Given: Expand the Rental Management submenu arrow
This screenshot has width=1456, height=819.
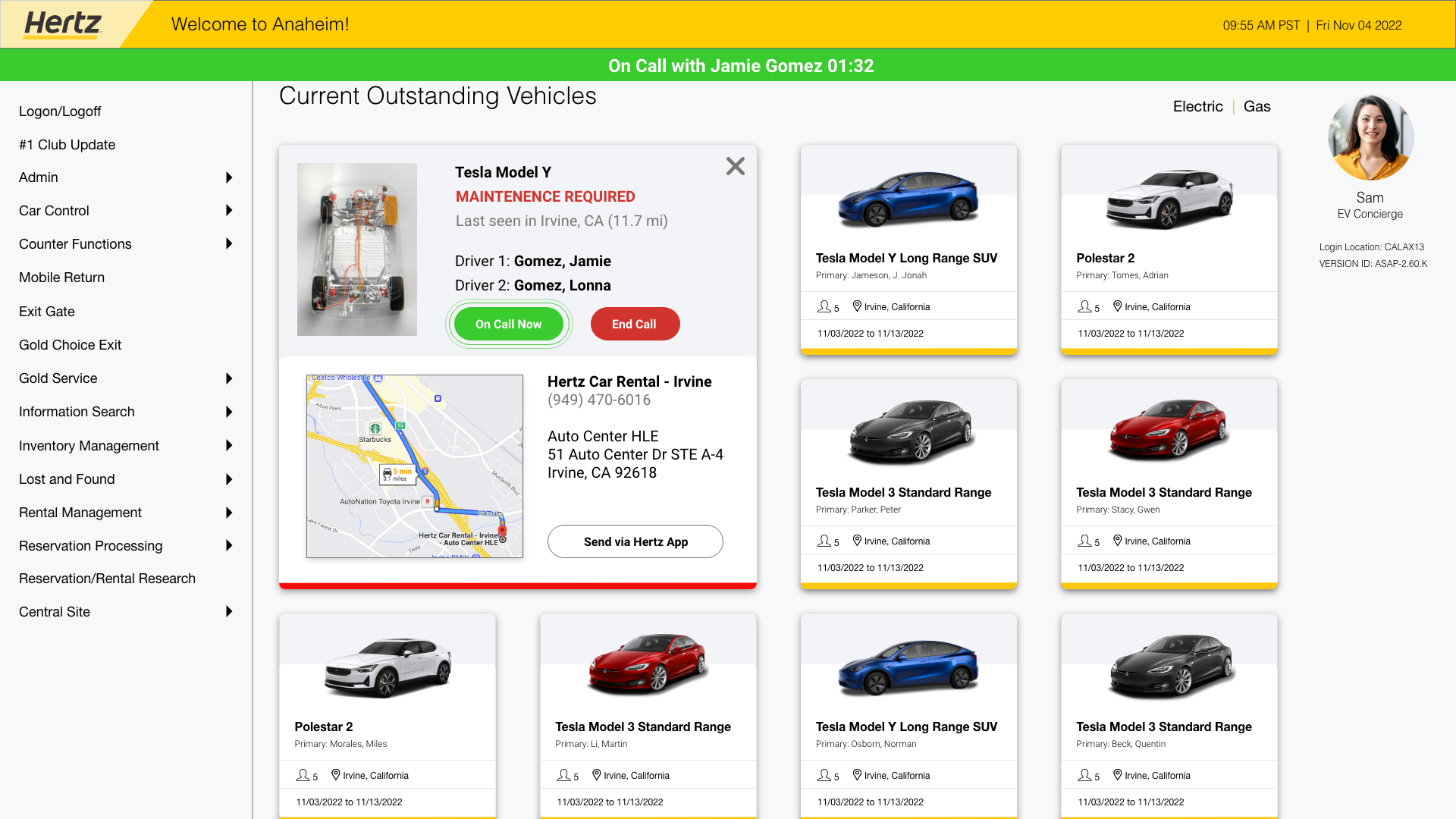Looking at the screenshot, I should 229,513.
